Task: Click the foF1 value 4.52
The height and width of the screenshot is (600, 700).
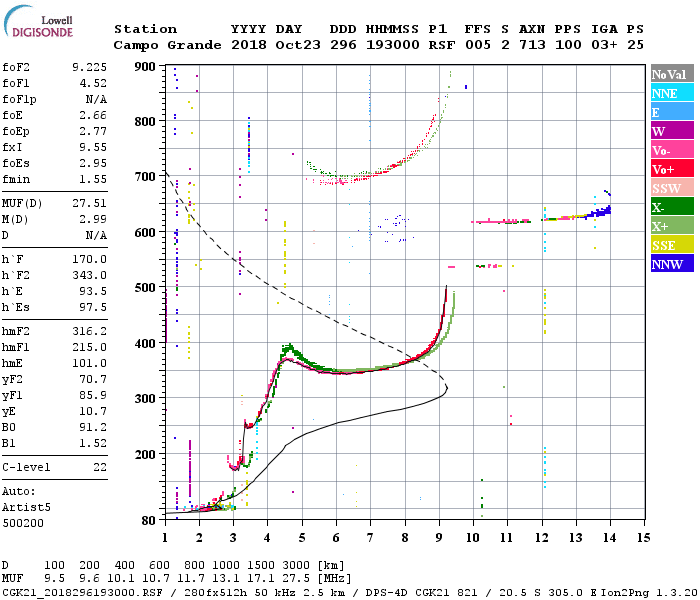Action: tap(93, 83)
